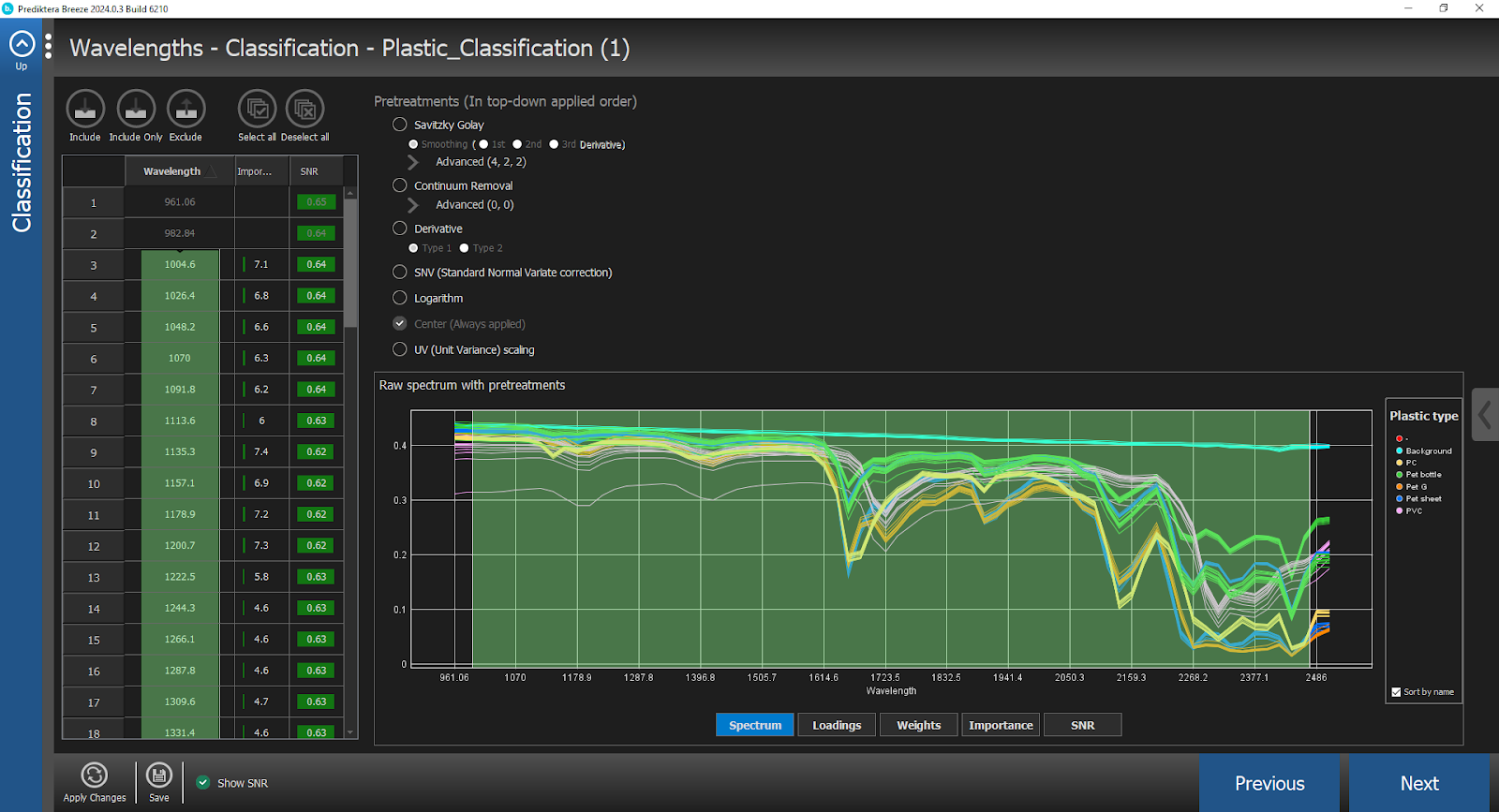Click the Previous button
The width and height of the screenshot is (1499, 812).
[1269, 783]
